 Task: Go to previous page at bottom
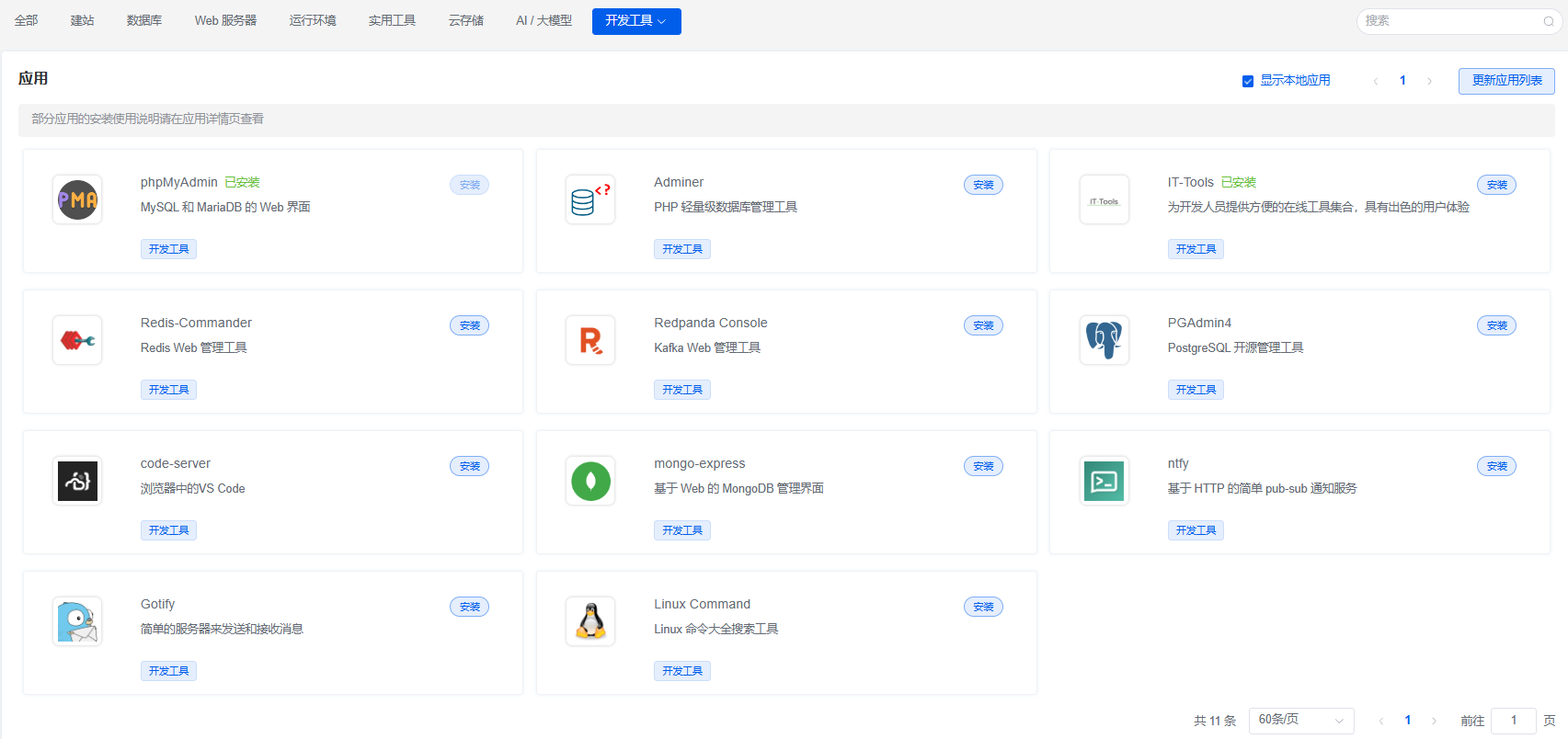pyautogui.click(x=1381, y=721)
